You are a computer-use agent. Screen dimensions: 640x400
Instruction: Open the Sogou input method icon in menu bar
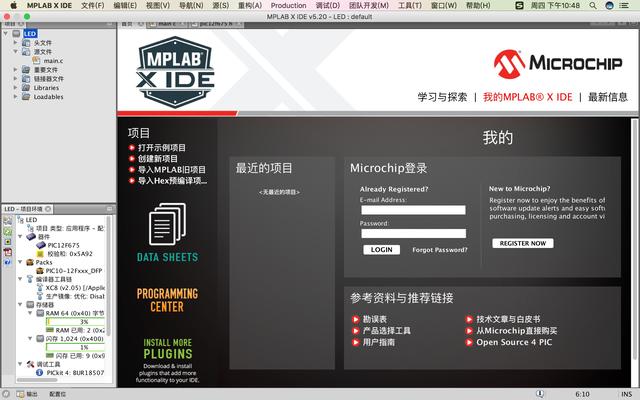pos(519,5)
